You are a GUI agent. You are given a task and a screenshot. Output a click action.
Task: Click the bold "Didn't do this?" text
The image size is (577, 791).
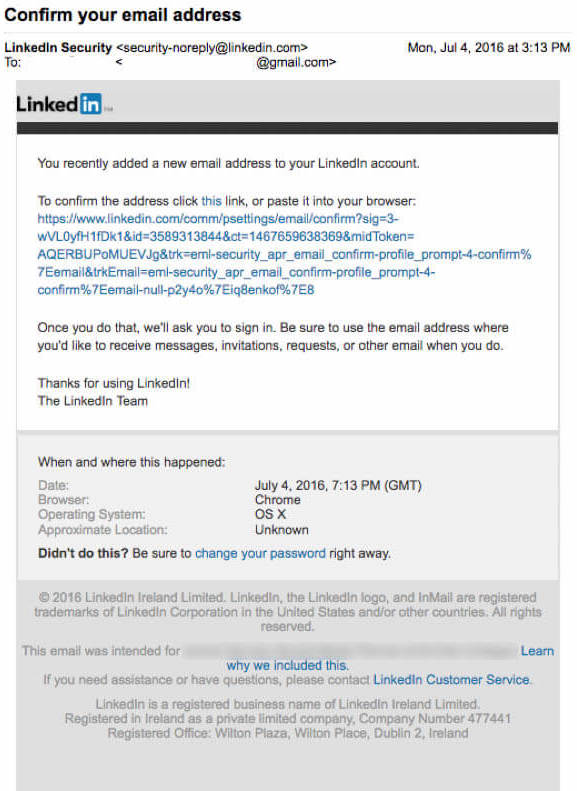pyautogui.click(x=83, y=553)
